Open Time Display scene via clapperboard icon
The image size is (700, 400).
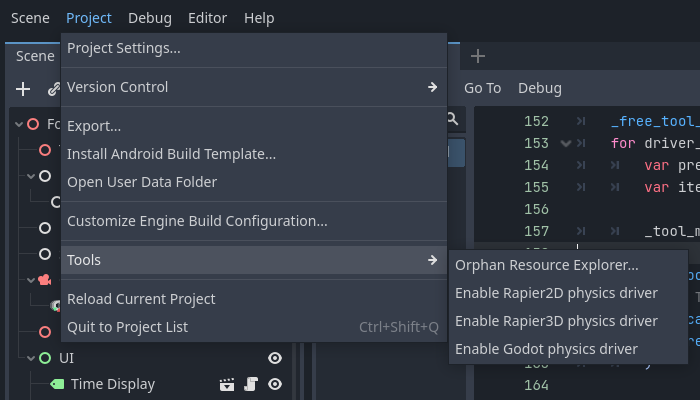click(227, 384)
